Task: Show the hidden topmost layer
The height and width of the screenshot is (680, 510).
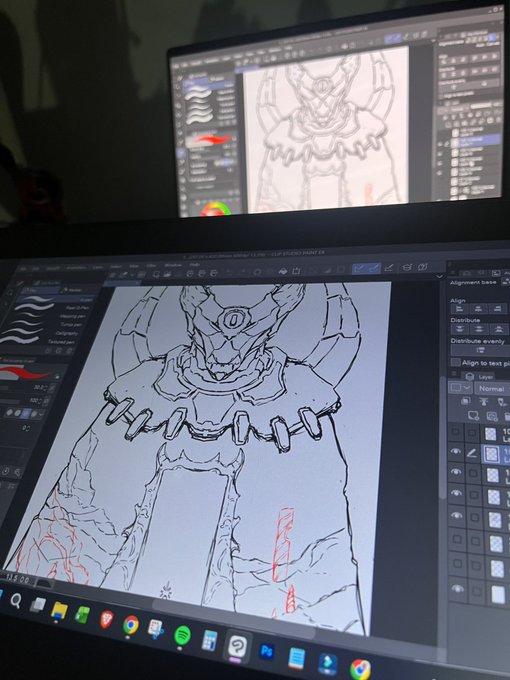Action: [x=455, y=432]
